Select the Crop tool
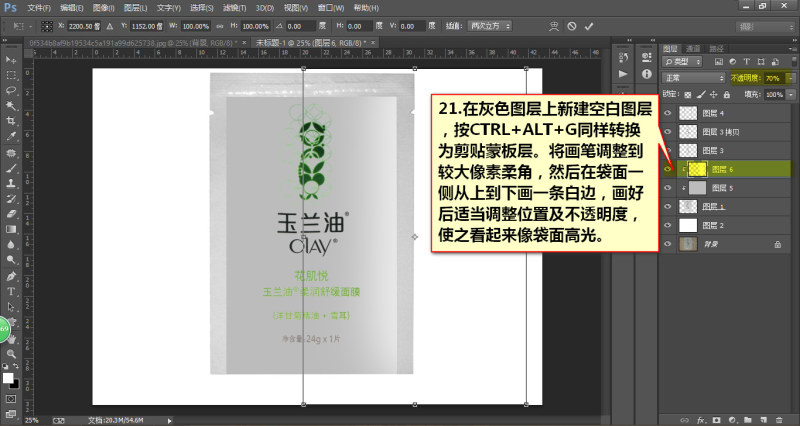 pos(11,121)
